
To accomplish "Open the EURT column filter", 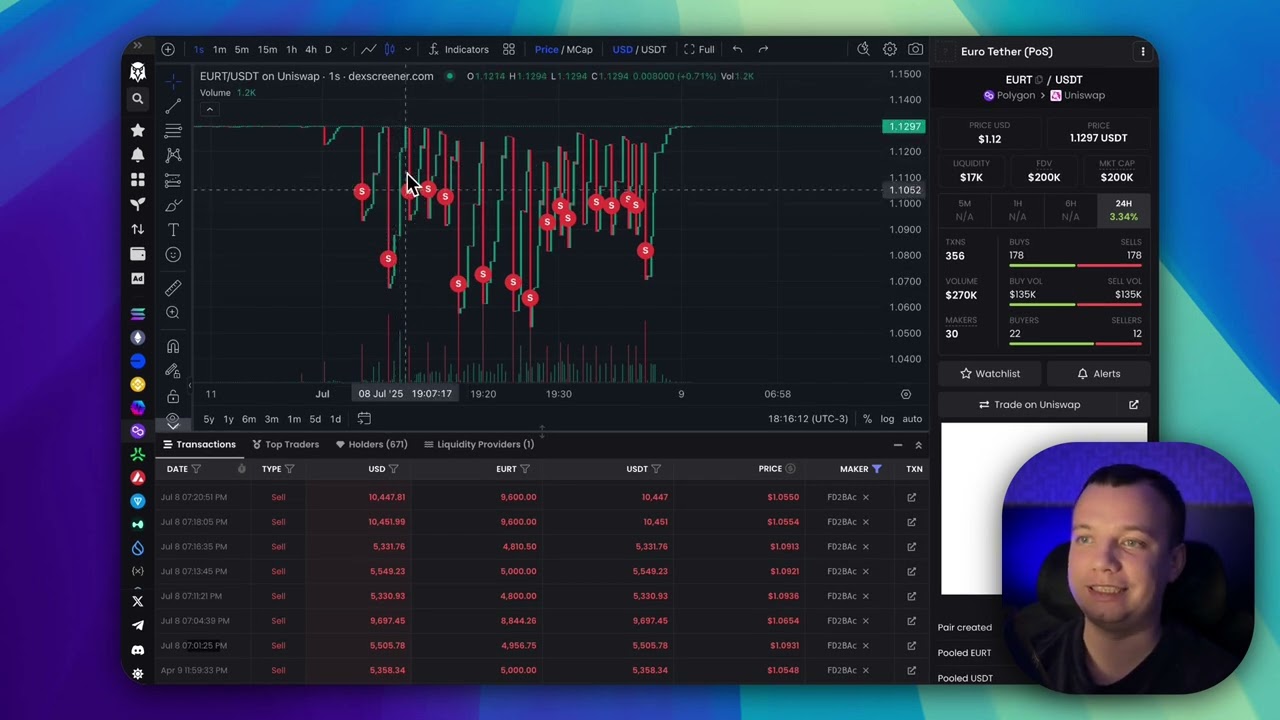I will coord(524,469).
